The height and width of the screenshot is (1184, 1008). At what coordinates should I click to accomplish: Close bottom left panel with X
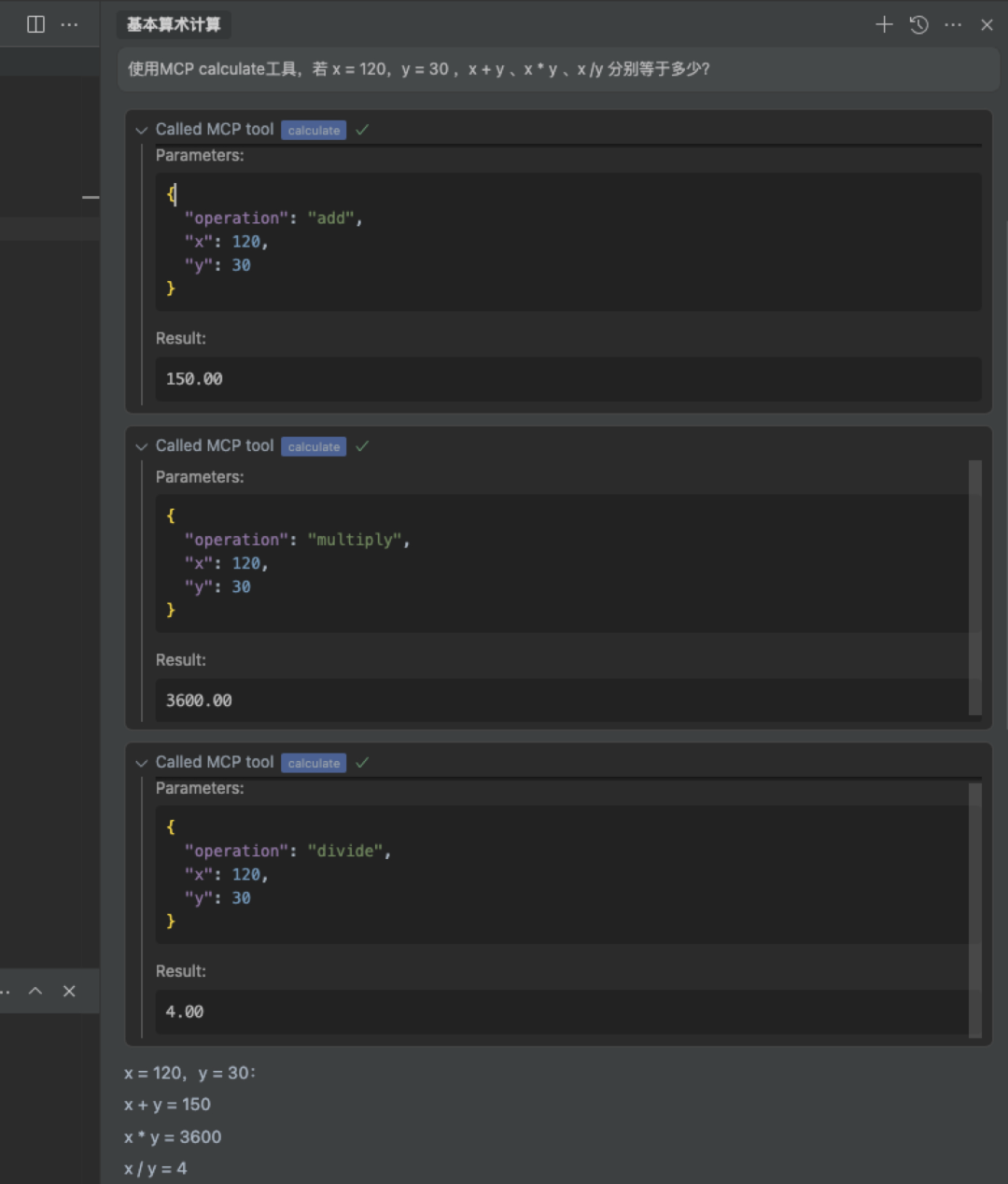point(69,991)
